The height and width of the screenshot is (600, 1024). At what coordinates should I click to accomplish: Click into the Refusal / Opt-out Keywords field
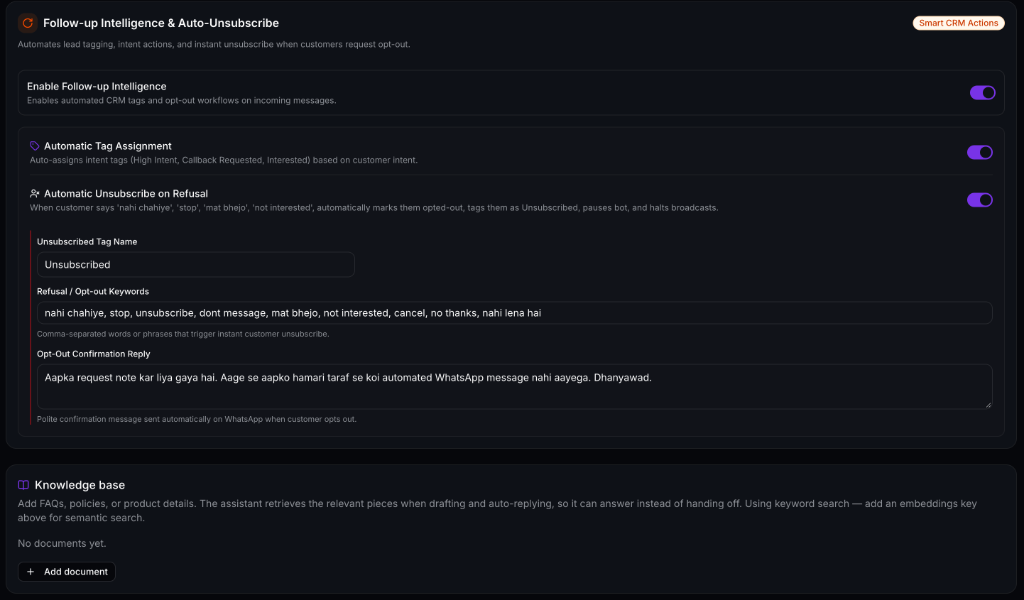pyautogui.click(x=515, y=313)
